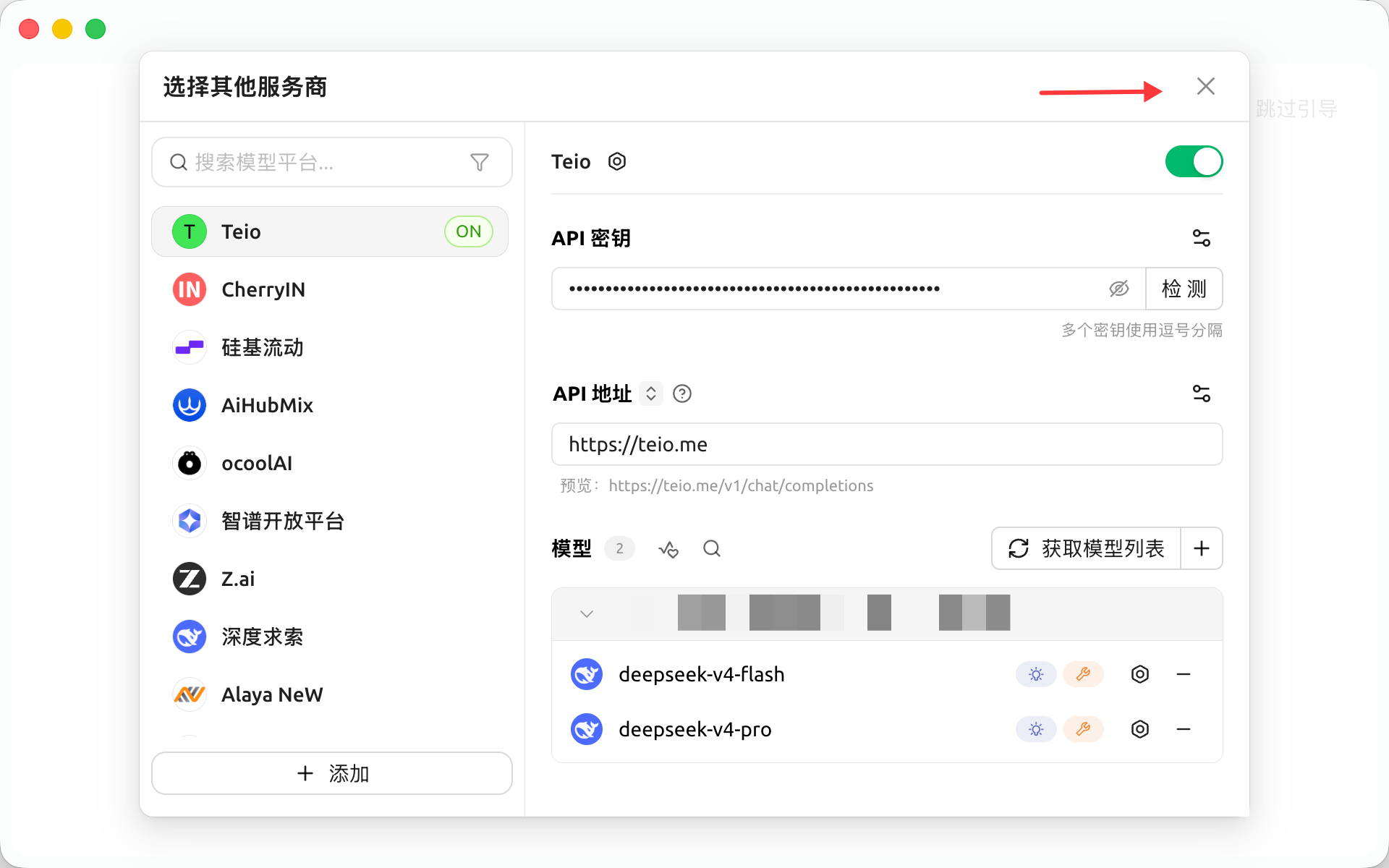Click the 添加 button to add provider
1389x868 pixels.
pos(332,773)
